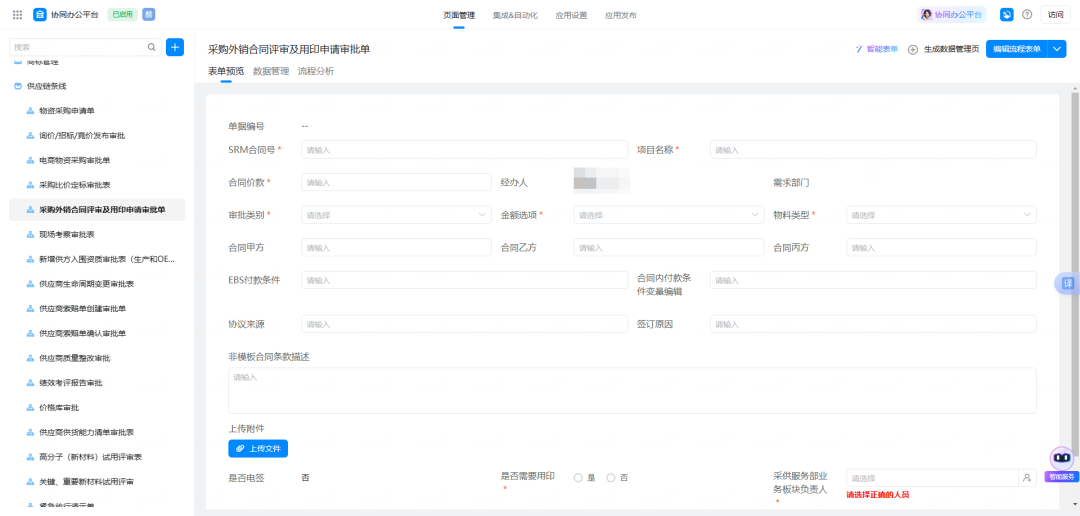The height and width of the screenshot is (516, 1080).
Task: Open the 集成&自动化 top tab
Action: (x=515, y=16)
